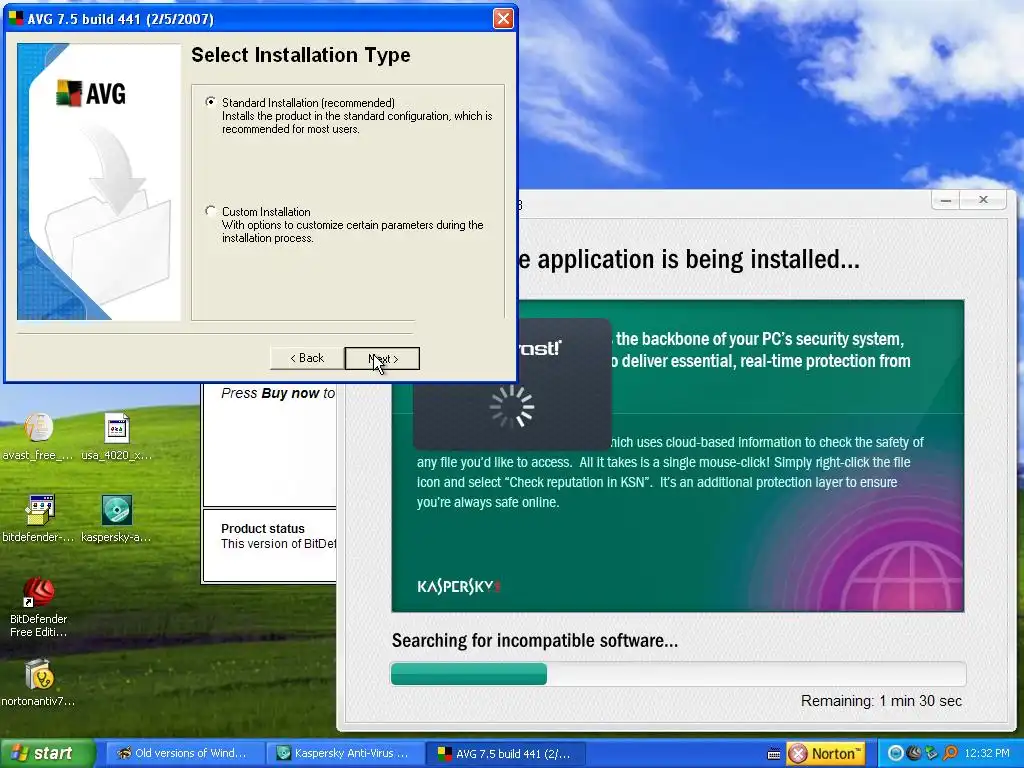Click the orange magnifier tray icon
This screenshot has height=768, width=1024.
[950, 754]
